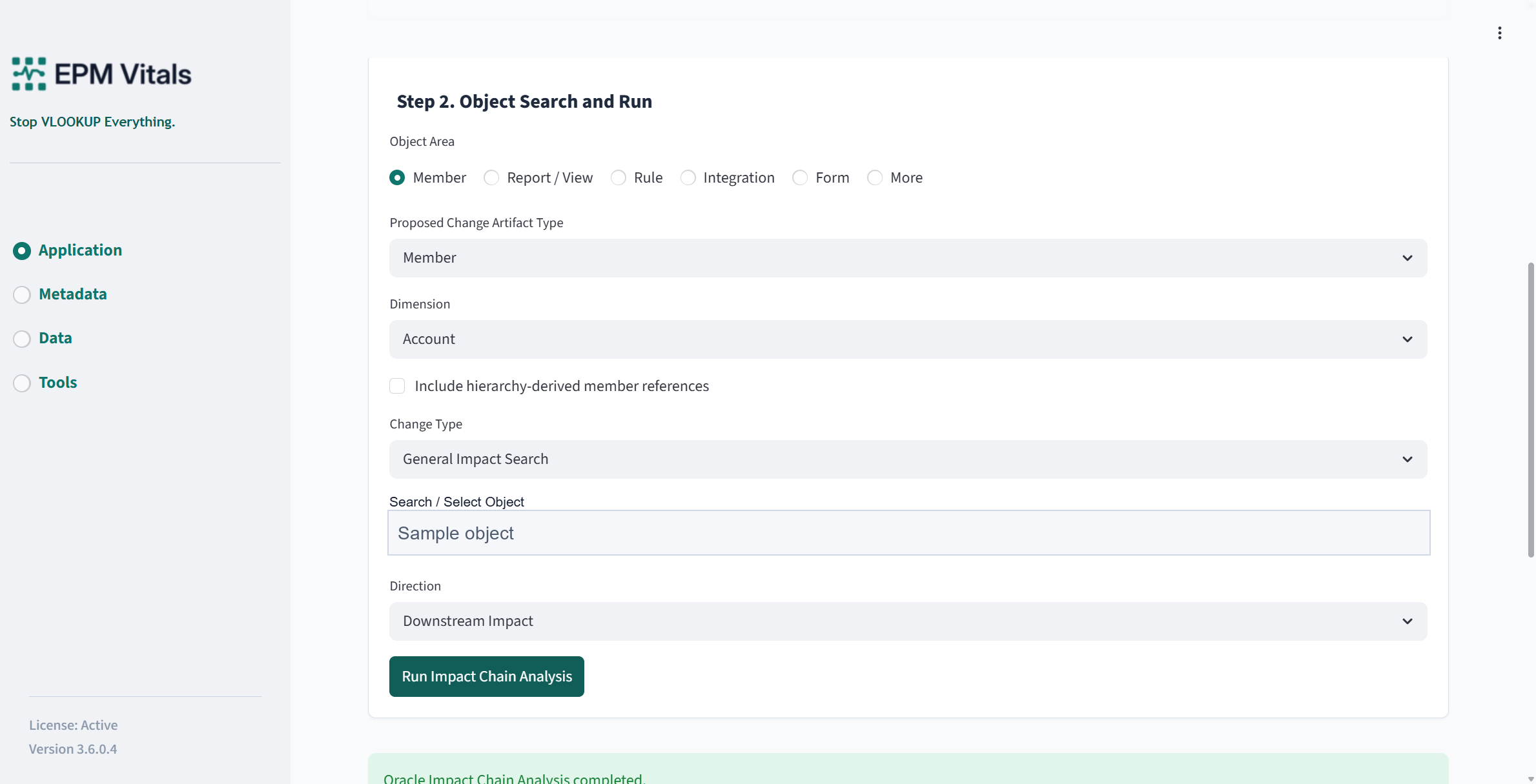Open the three-dot options menu
This screenshot has height=784, width=1536.
(x=1499, y=33)
